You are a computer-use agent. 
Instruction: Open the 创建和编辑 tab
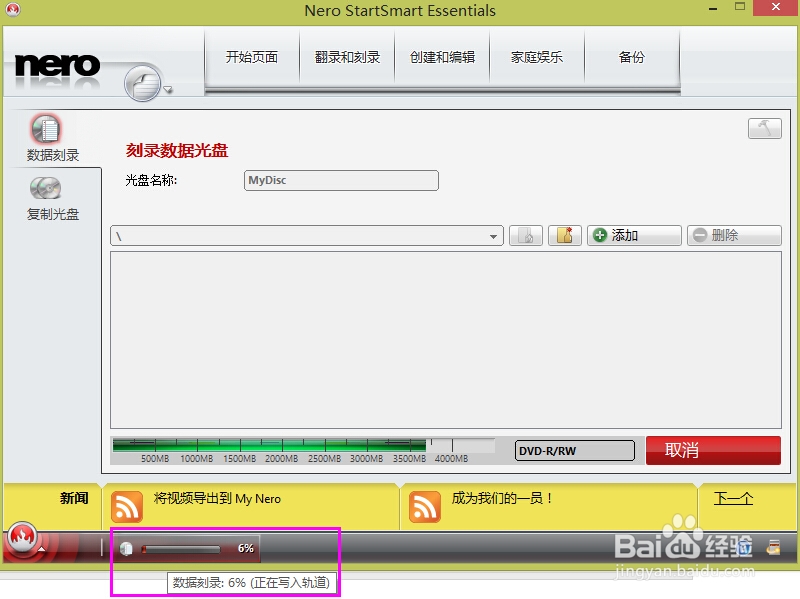442,57
